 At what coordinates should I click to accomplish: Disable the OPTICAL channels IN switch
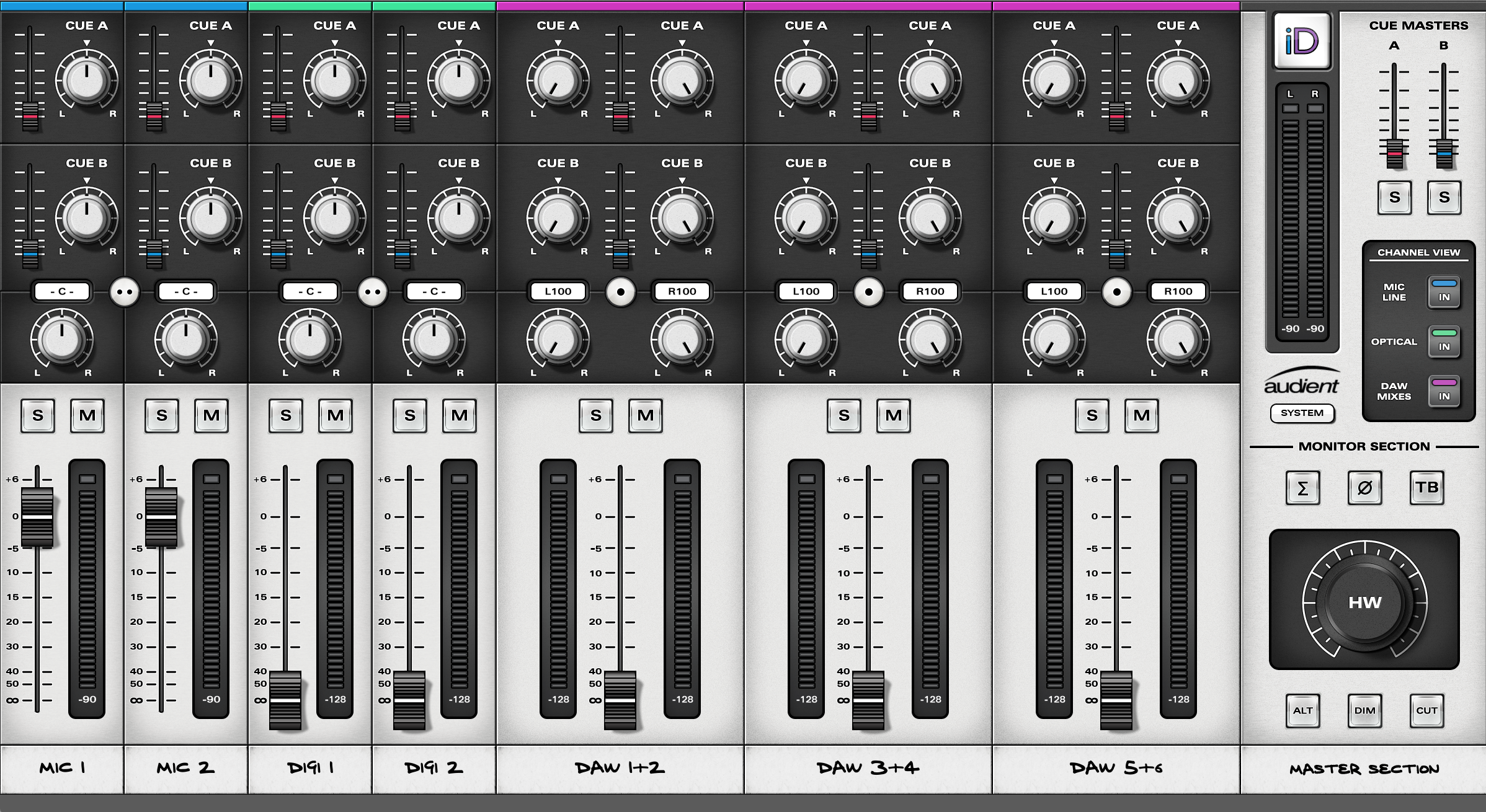coord(1444,342)
